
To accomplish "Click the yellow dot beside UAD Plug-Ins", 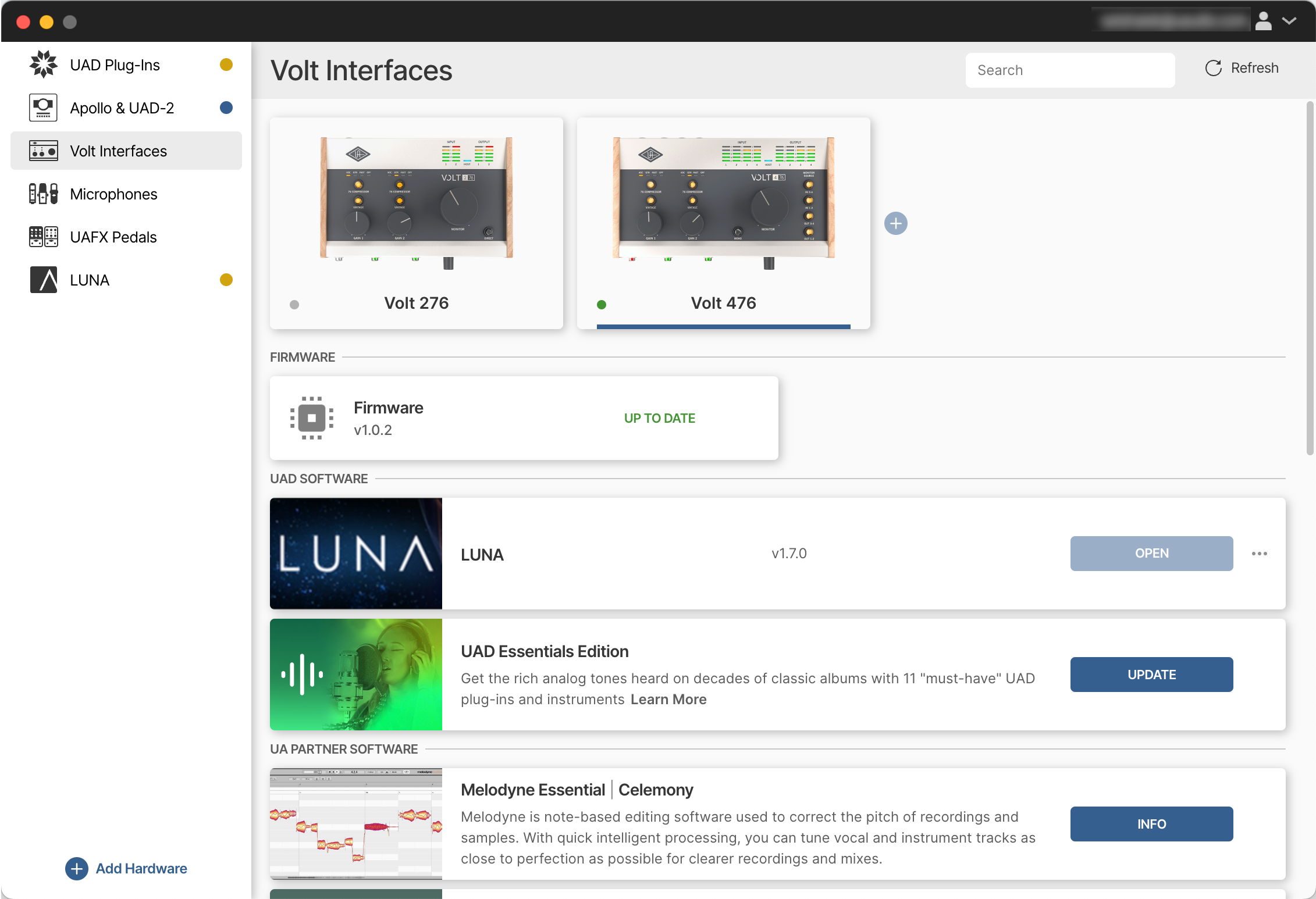I will pos(226,65).
